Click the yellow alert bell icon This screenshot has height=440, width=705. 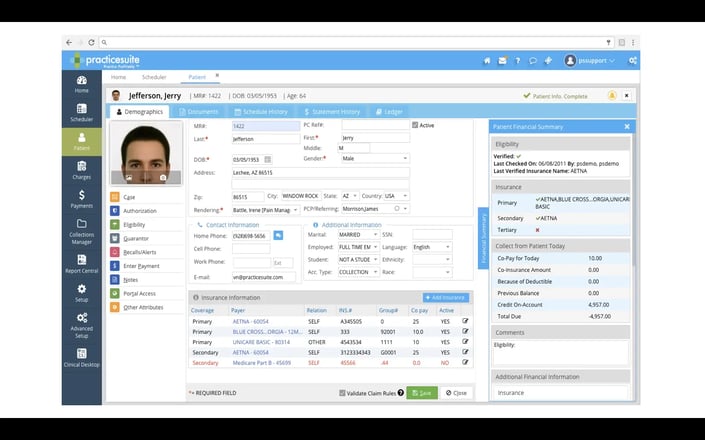[x=612, y=96]
